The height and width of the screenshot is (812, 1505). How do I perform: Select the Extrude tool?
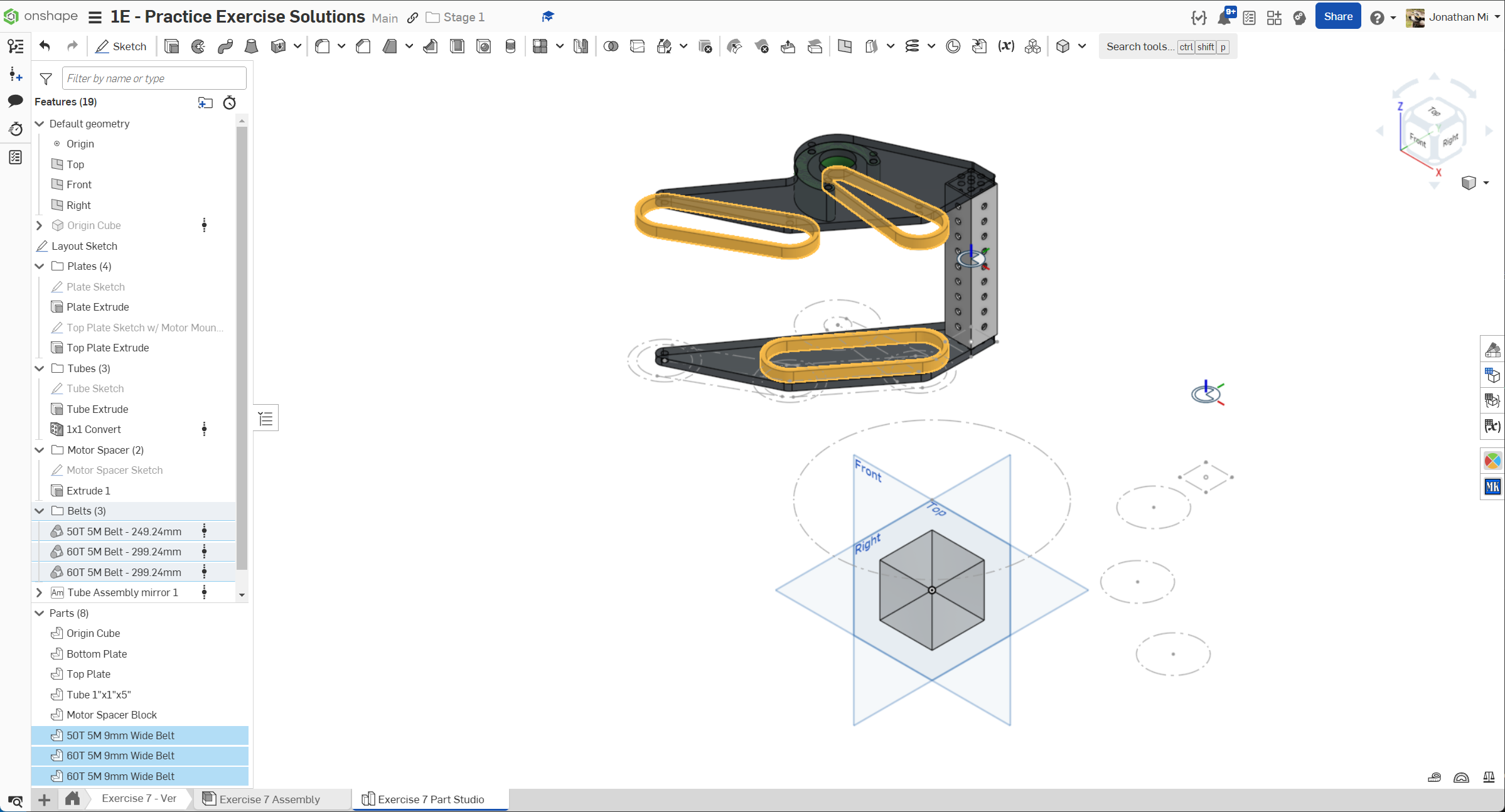coord(171,46)
